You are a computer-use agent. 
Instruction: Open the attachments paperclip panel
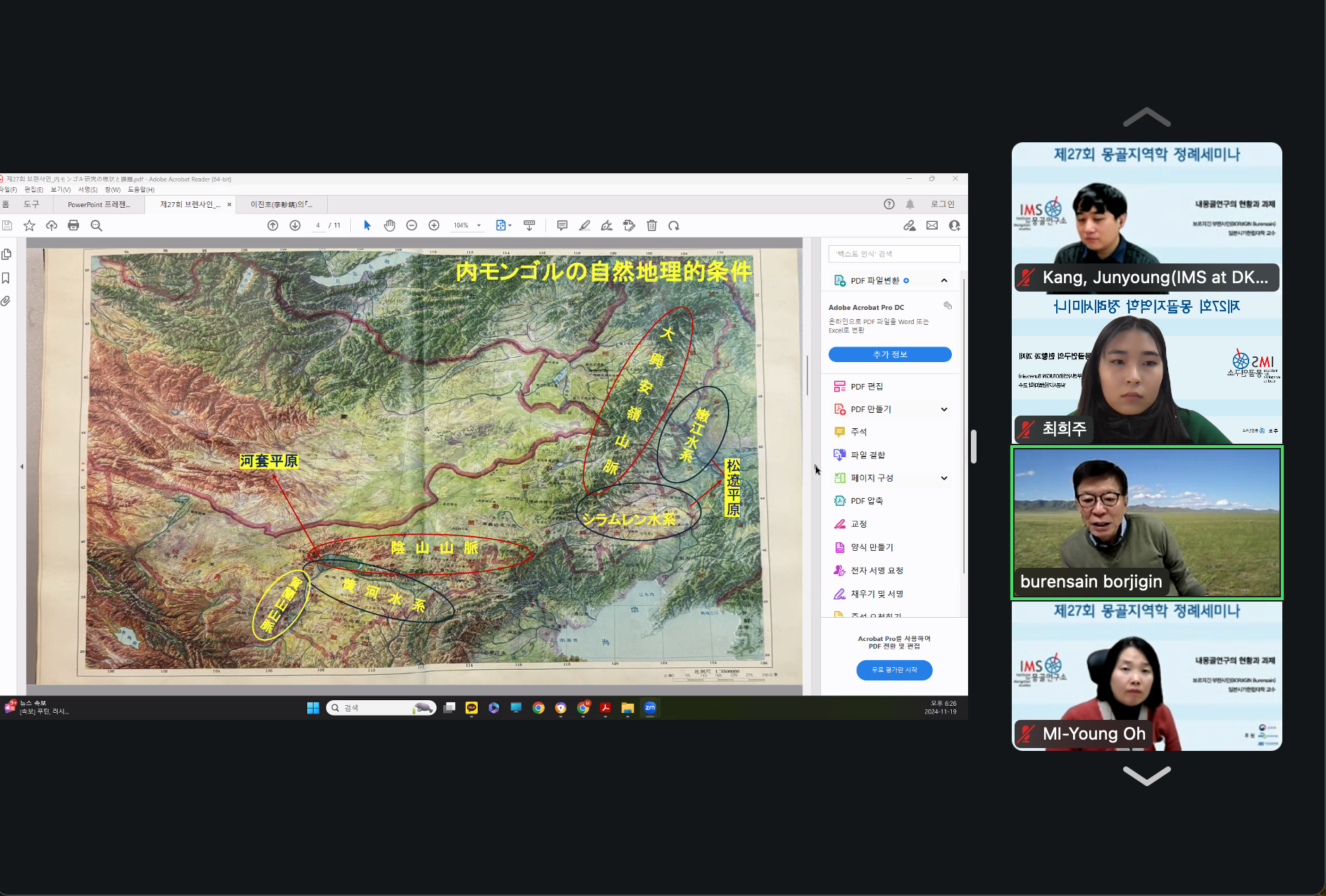(6, 301)
